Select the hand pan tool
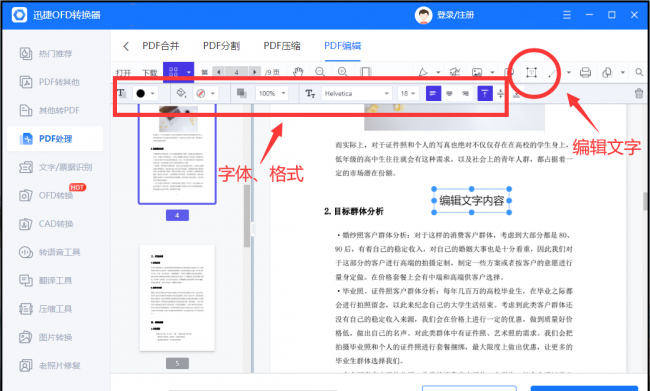Viewport: 650px width, 391px height. 298,72
